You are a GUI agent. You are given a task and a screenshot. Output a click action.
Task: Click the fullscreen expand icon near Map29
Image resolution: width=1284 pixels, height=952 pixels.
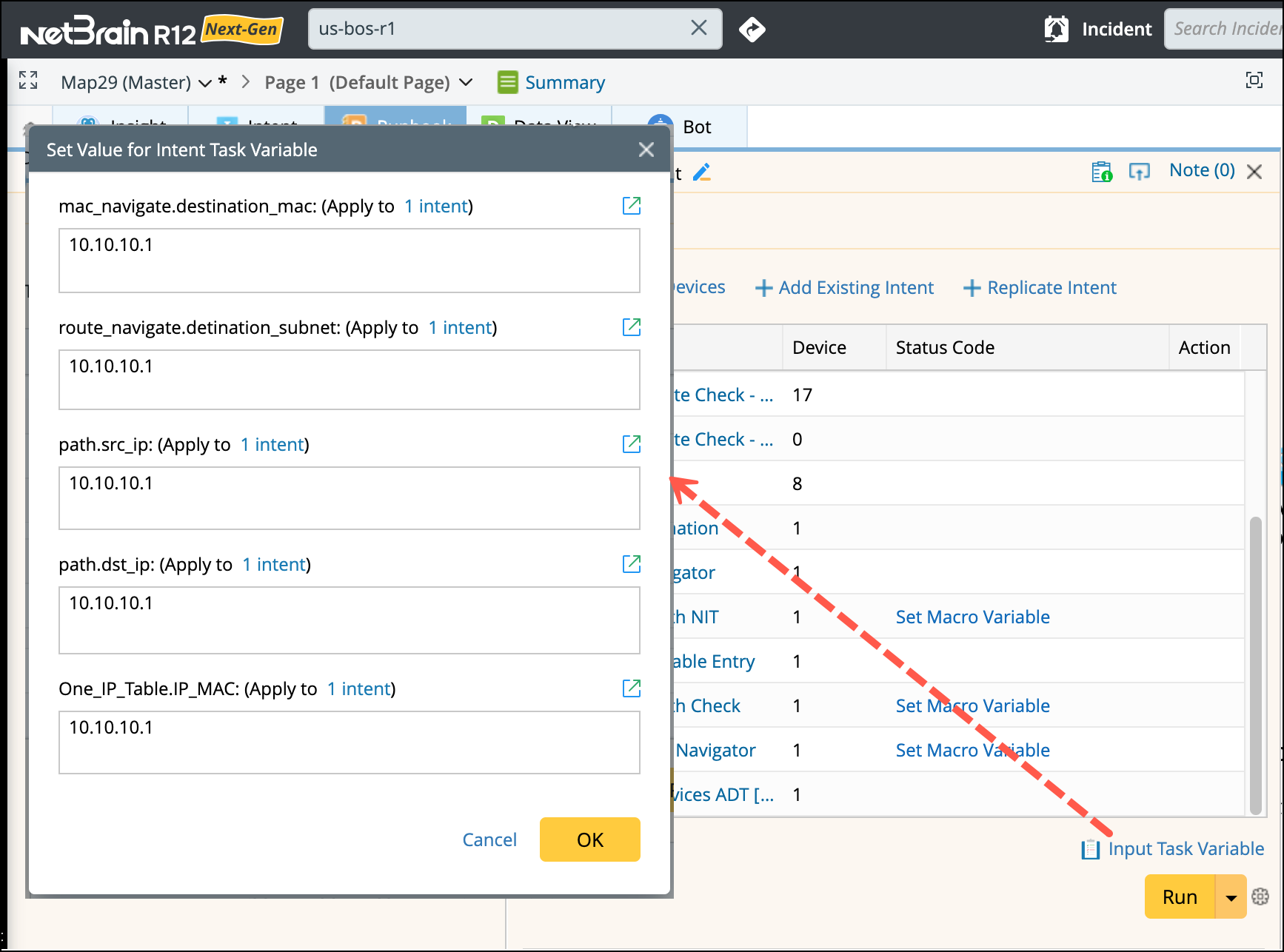28,81
